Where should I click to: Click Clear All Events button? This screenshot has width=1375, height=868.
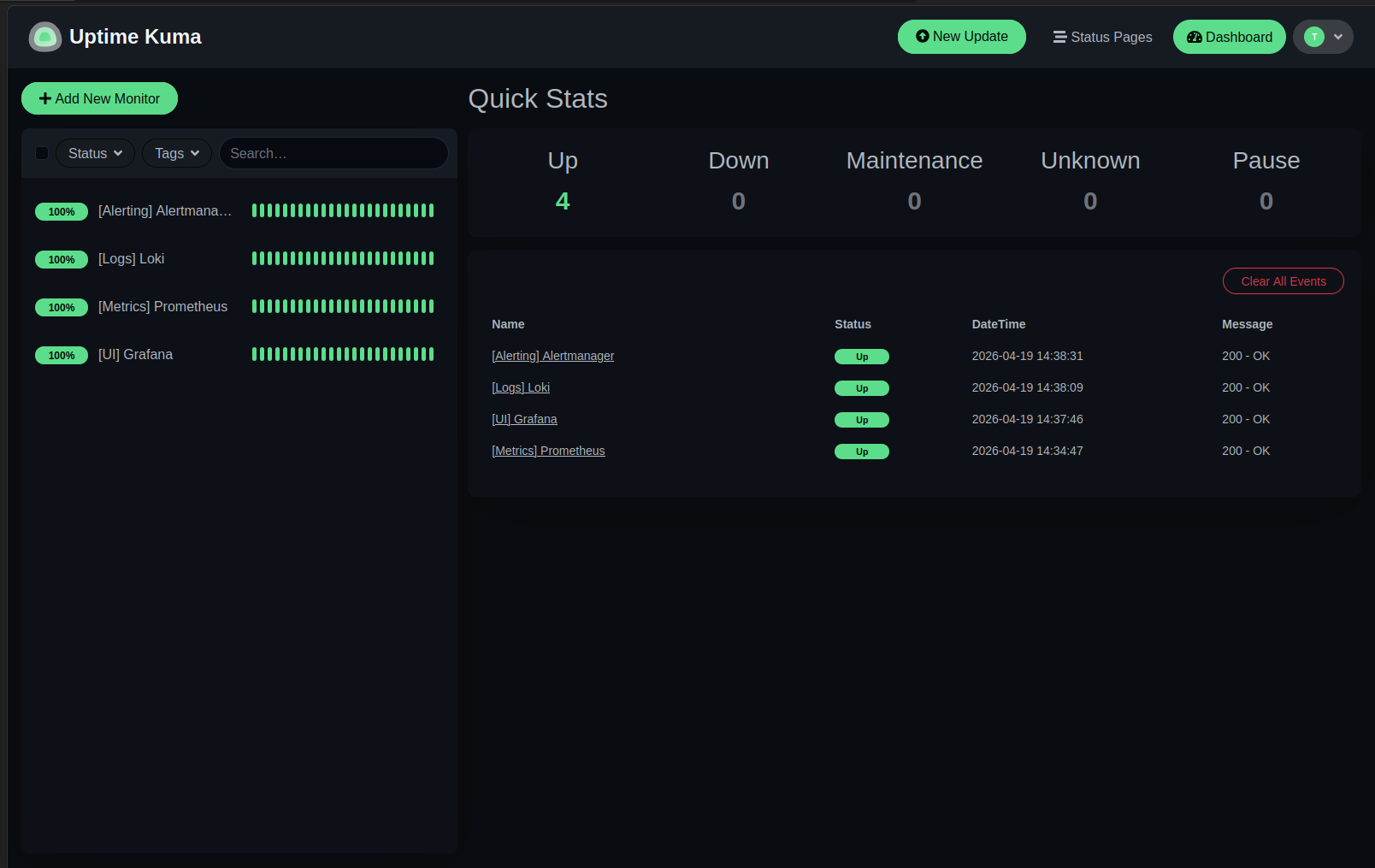click(x=1283, y=281)
